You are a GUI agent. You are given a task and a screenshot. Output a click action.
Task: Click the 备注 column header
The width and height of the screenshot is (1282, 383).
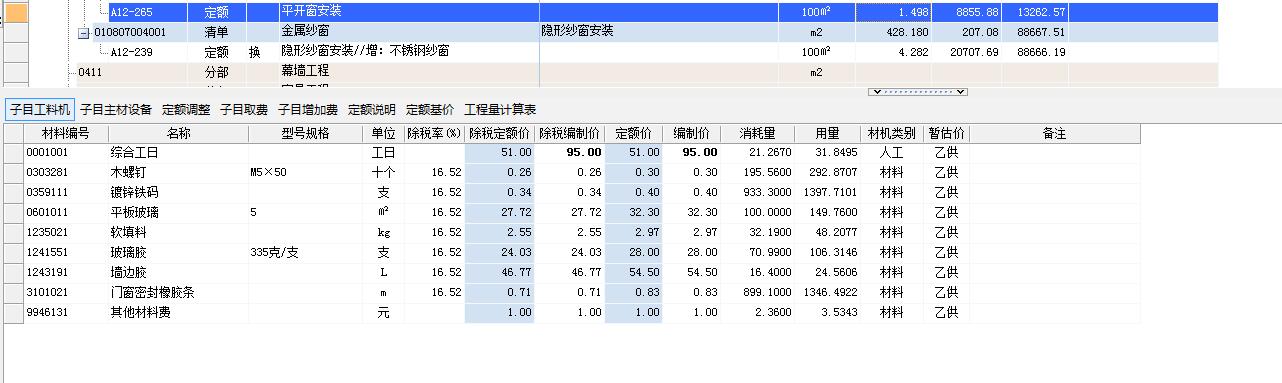click(1054, 133)
